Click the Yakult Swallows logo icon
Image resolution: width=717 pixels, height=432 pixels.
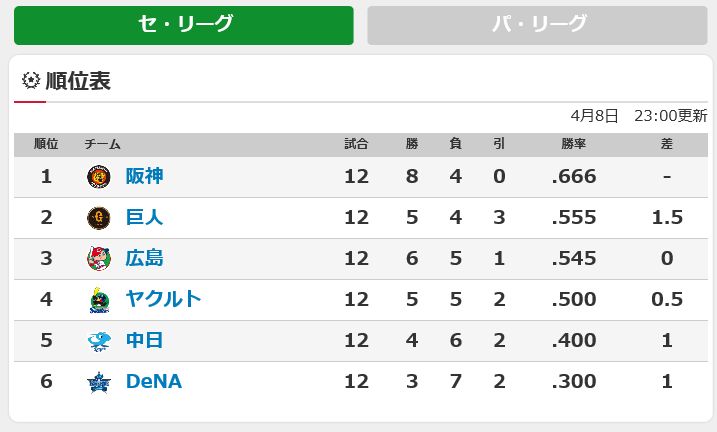(99, 300)
